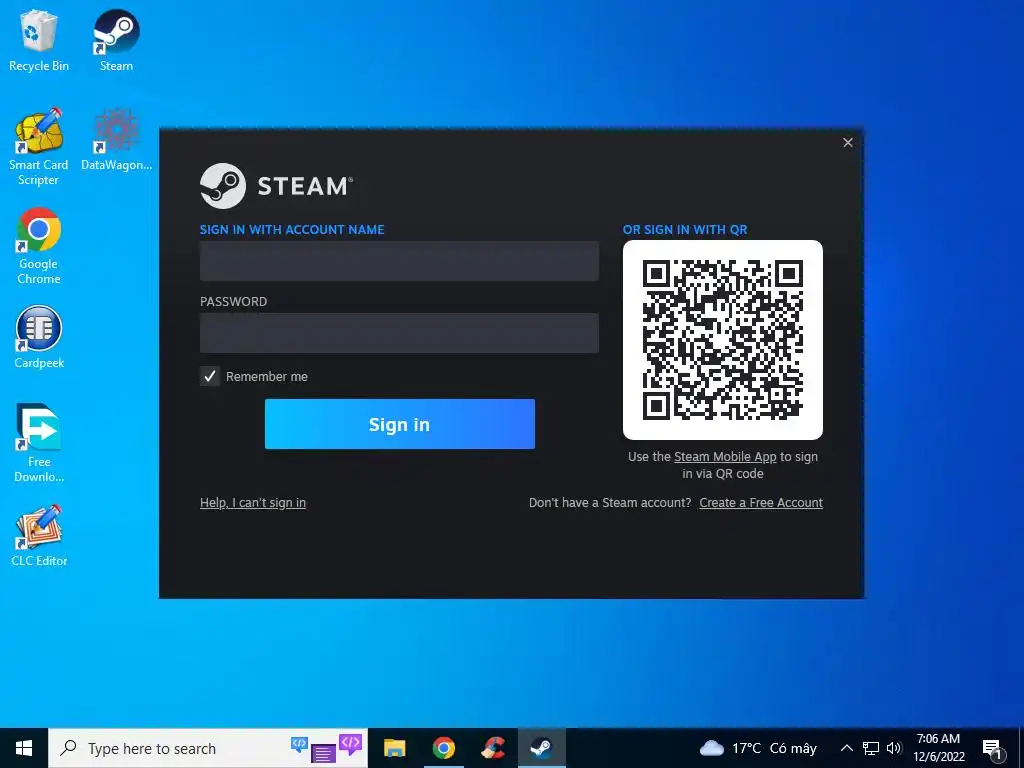This screenshot has height=768, width=1024.
Task: Focus the password input field
Action: point(399,333)
